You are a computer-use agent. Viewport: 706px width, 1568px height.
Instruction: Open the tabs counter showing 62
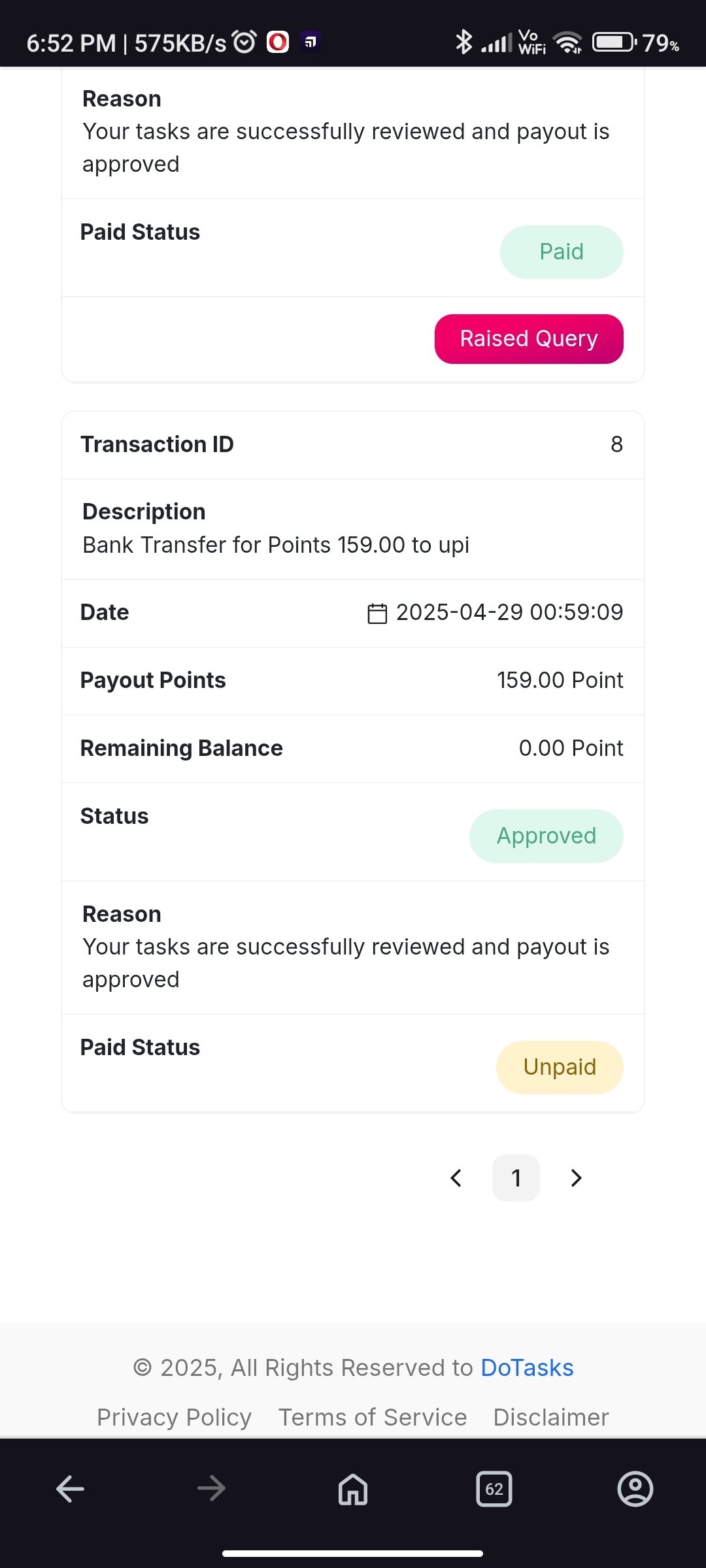[494, 1489]
